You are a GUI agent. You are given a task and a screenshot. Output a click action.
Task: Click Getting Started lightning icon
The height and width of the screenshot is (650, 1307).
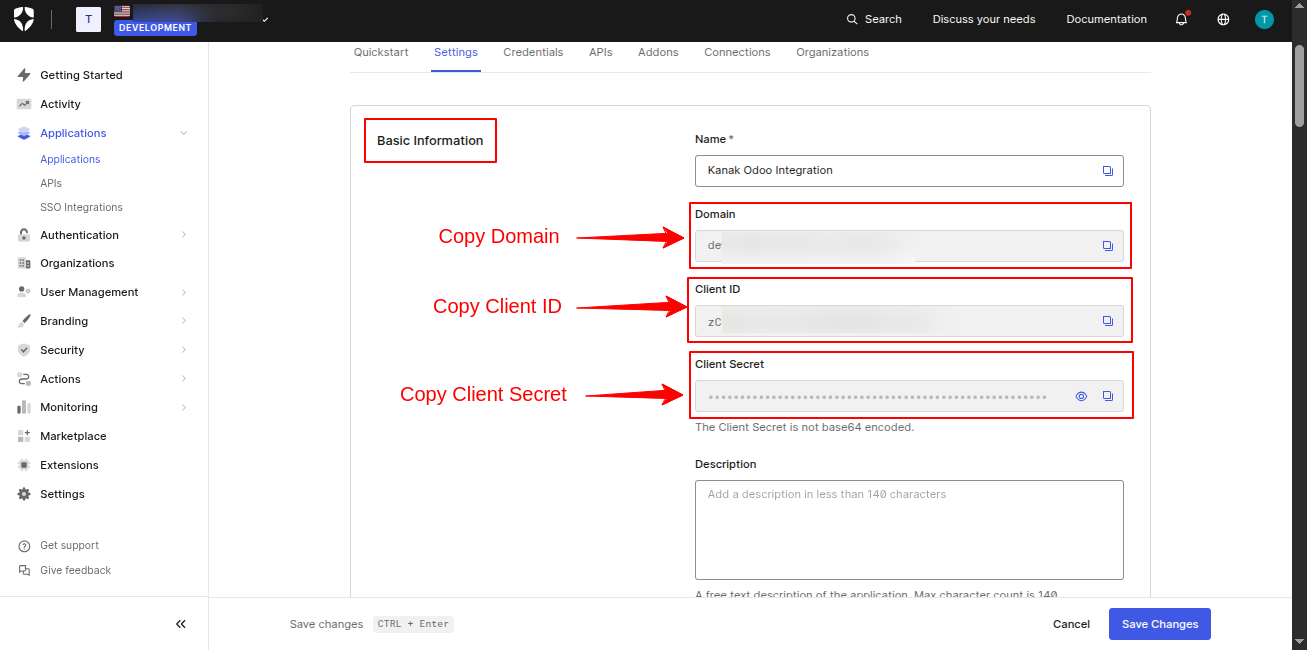pyautogui.click(x=24, y=75)
